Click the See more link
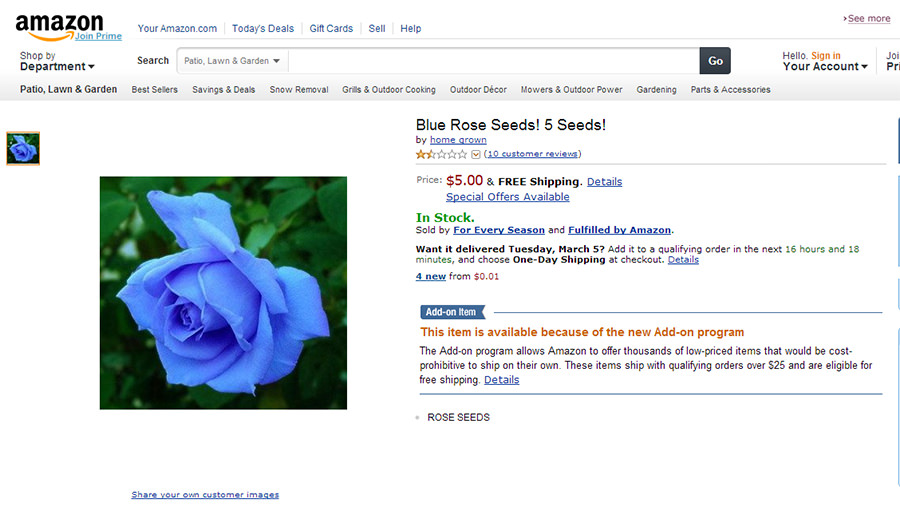 click(868, 19)
